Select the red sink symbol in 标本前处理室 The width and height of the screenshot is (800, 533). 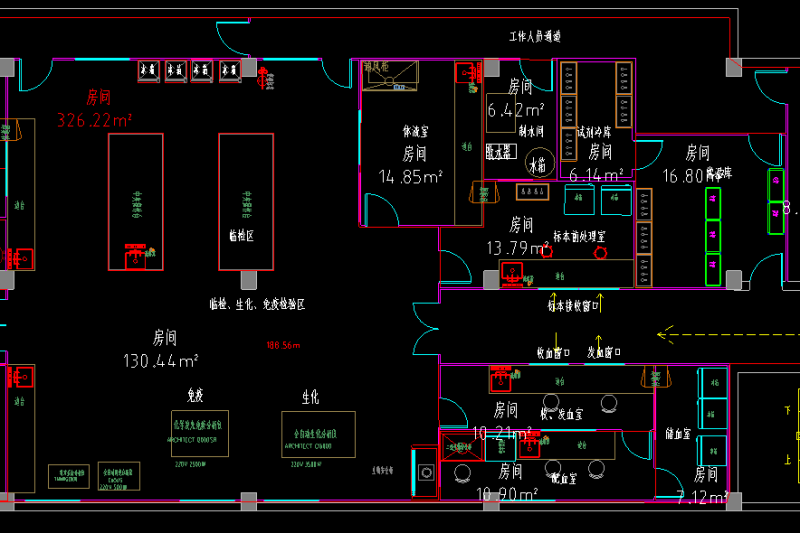pyautogui.click(x=511, y=273)
